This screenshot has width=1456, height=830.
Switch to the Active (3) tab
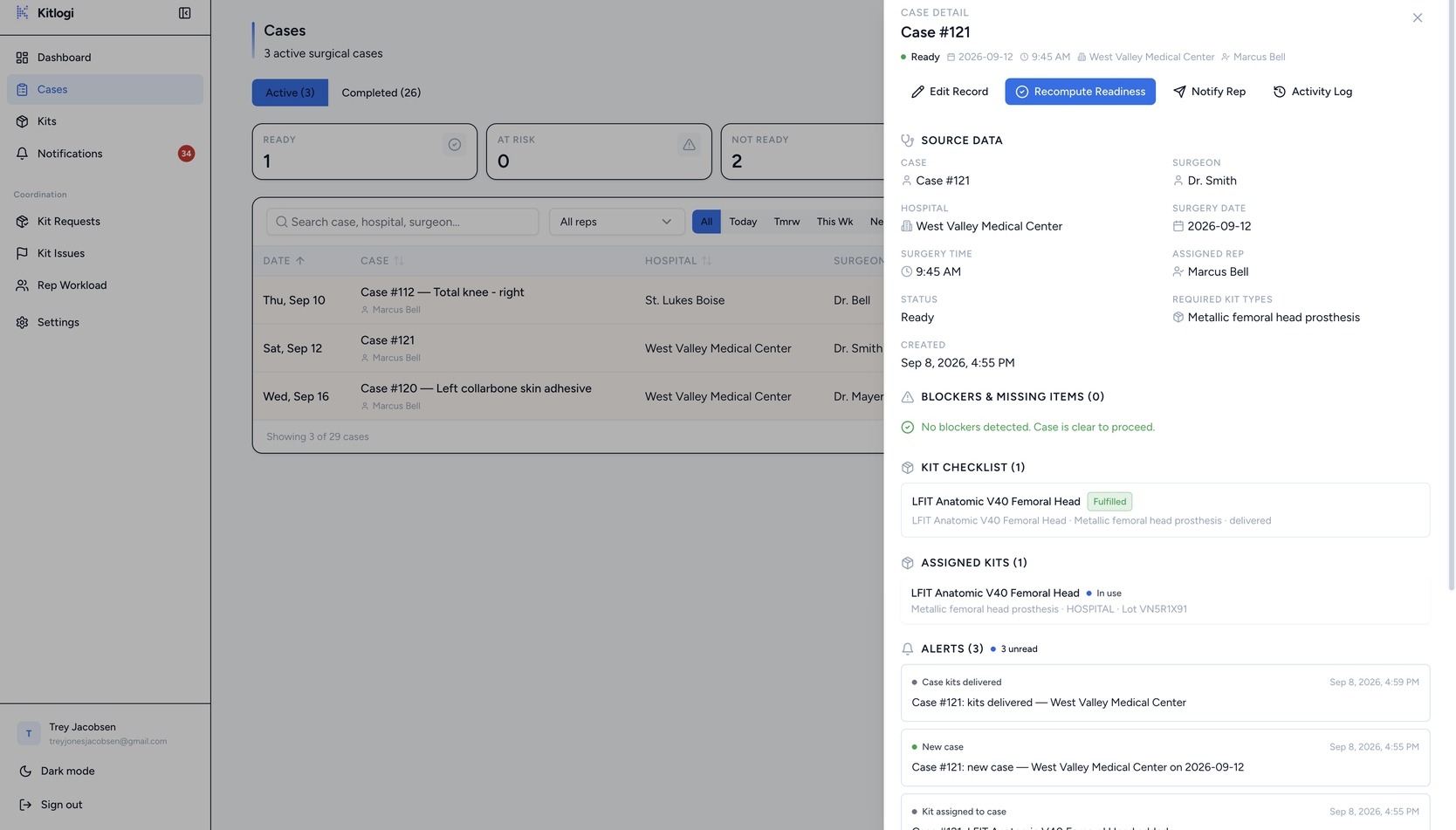[290, 93]
